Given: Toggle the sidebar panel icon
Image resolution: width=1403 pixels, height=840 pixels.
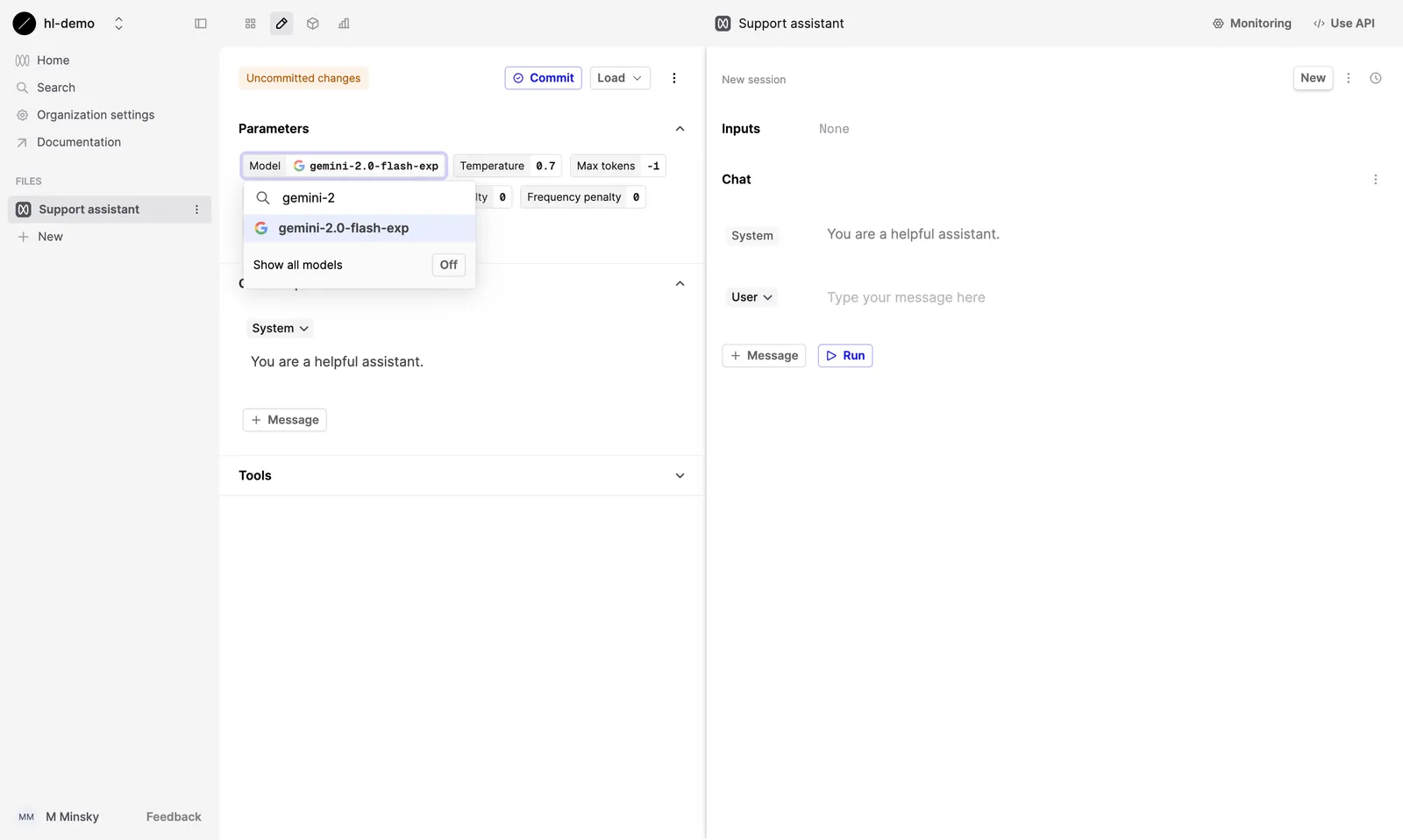Looking at the screenshot, I should coord(201,24).
